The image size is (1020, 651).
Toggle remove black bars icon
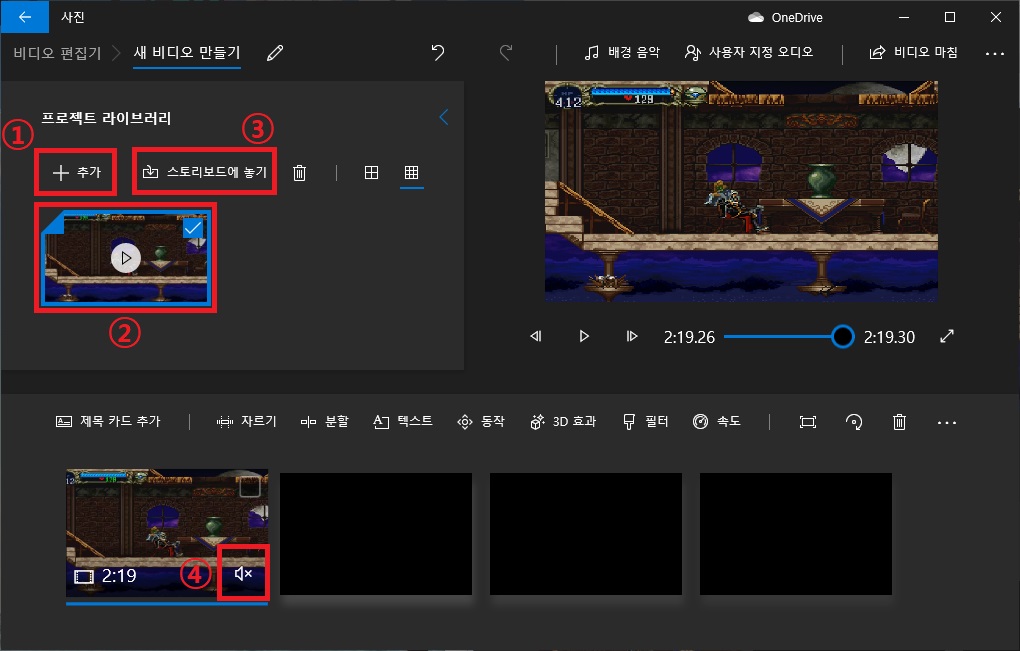coord(807,422)
